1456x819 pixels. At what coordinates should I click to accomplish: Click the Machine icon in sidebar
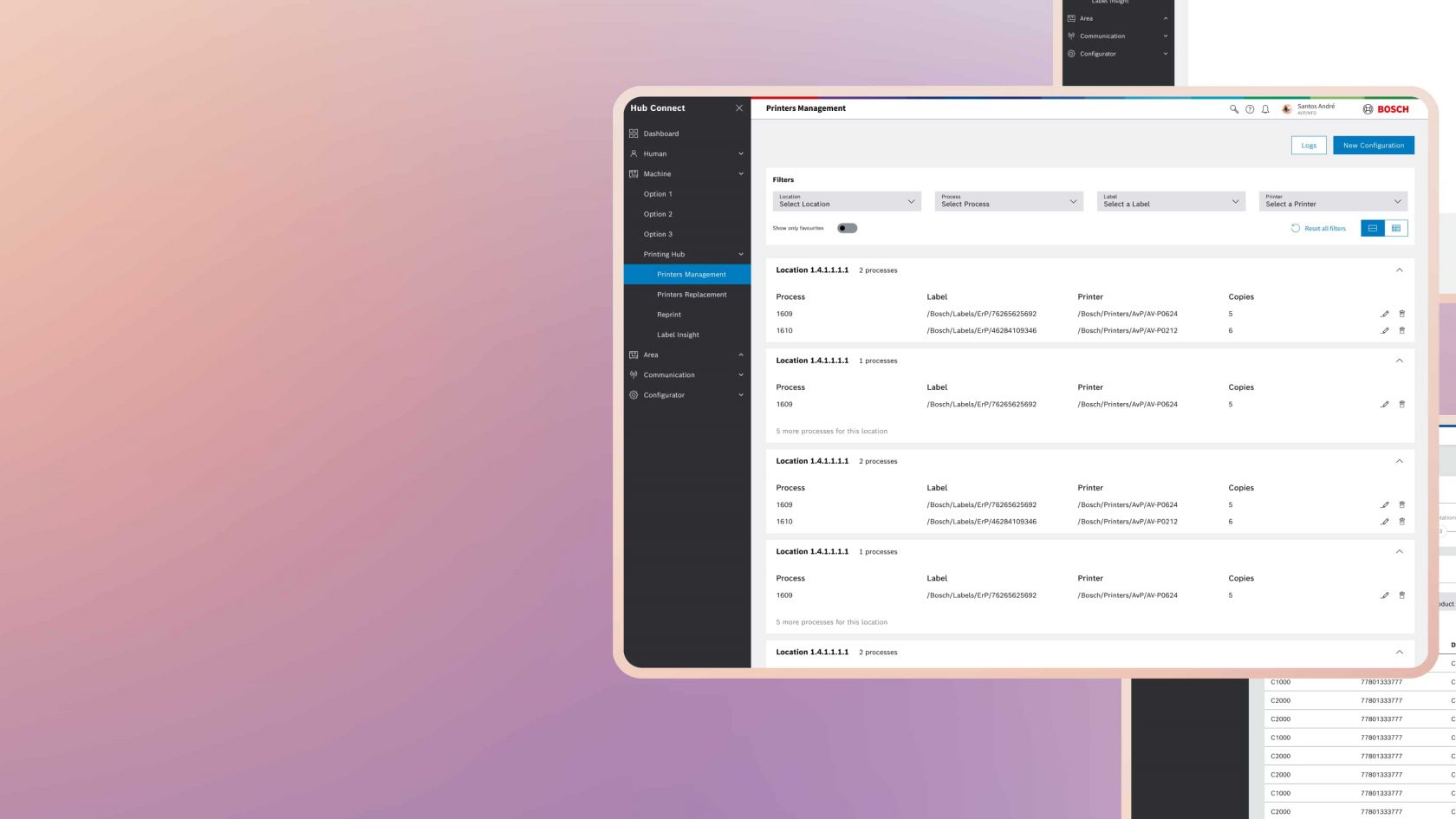pos(634,173)
